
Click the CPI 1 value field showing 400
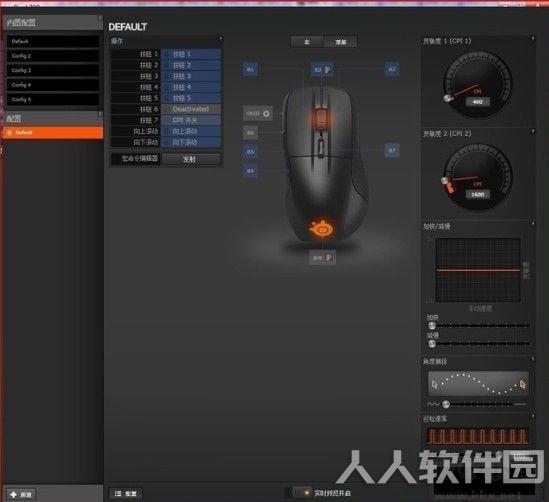pos(478,102)
